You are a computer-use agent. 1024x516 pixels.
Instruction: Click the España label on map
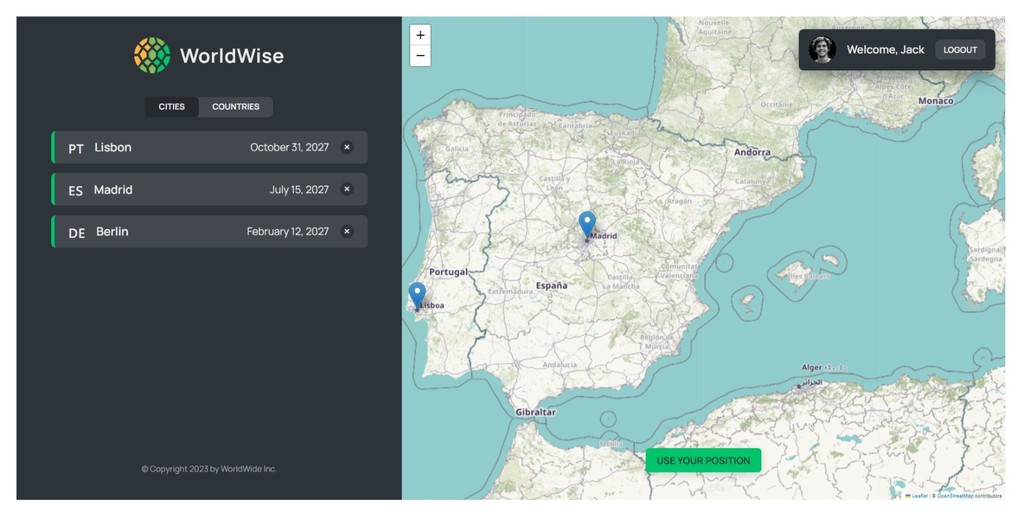point(552,285)
